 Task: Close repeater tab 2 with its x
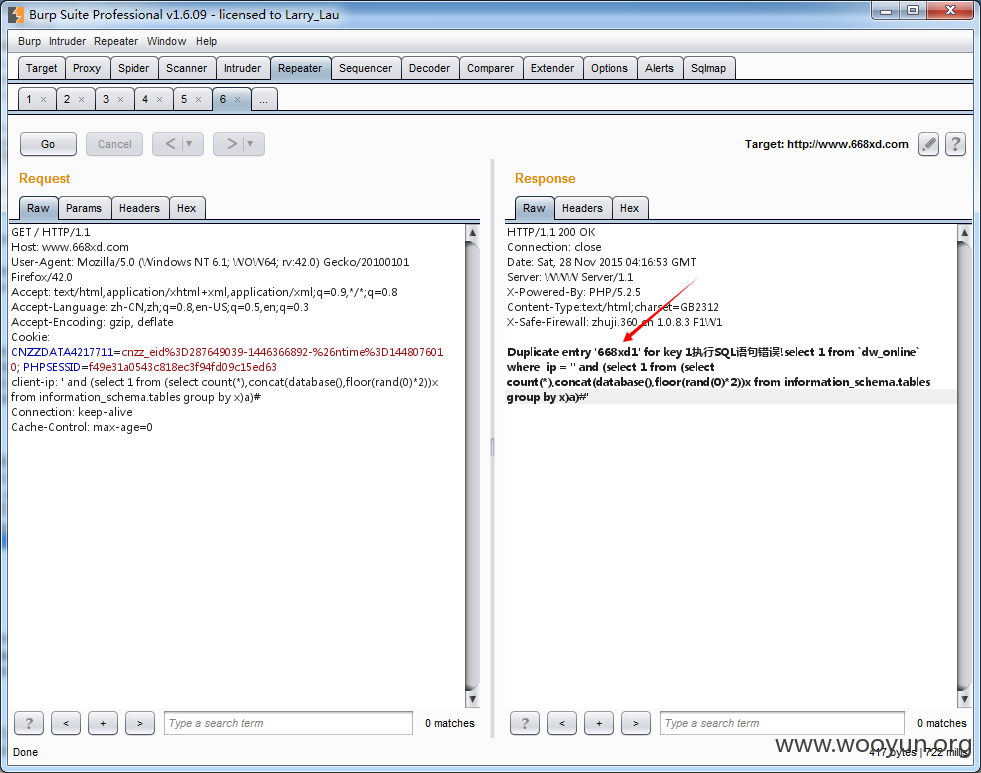tap(81, 99)
